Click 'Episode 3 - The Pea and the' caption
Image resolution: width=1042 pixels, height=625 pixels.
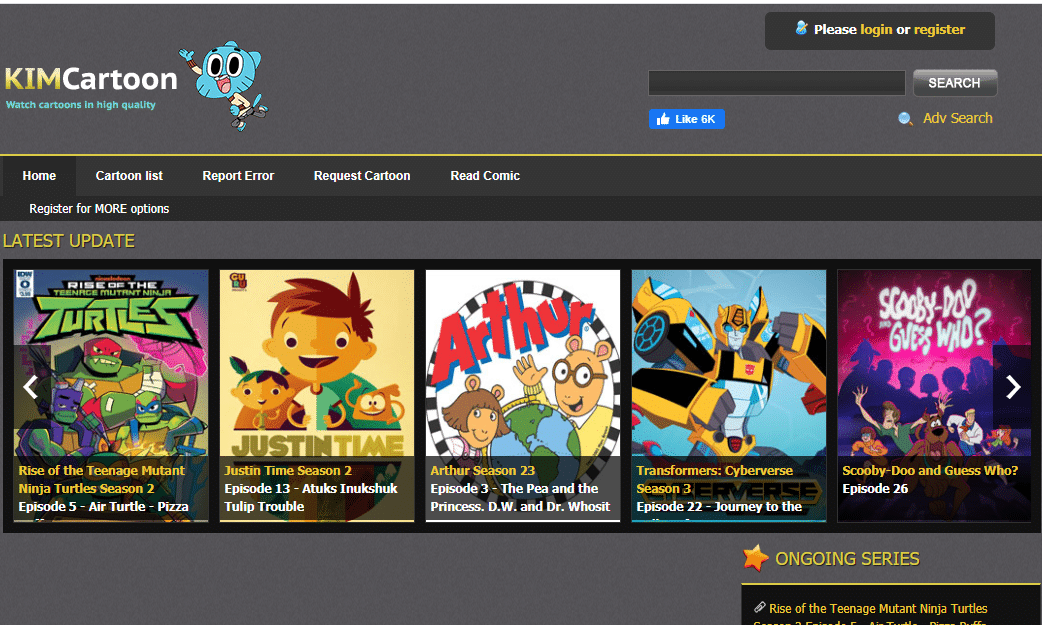pos(514,489)
